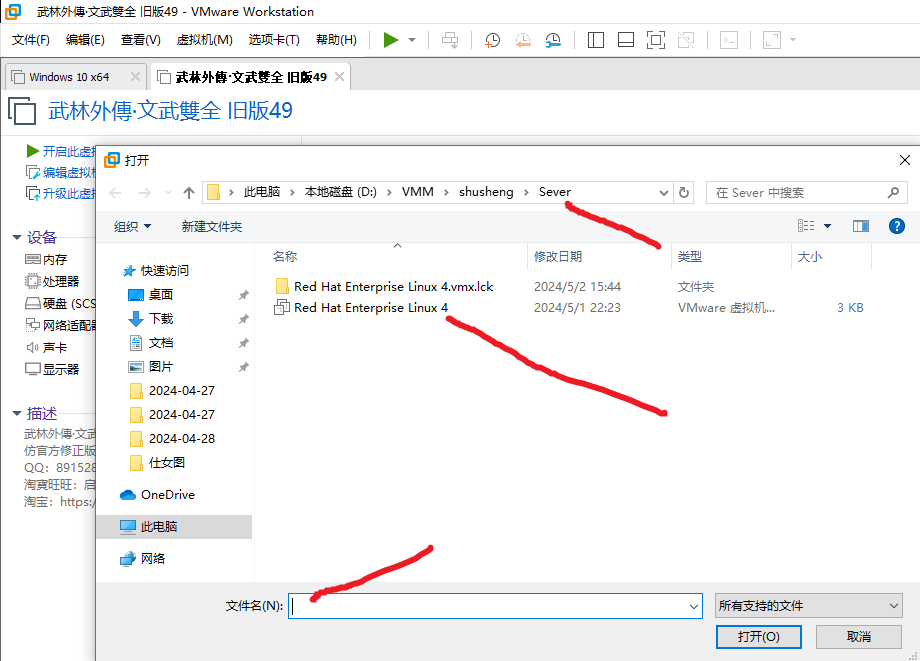Close the Windows 10 x64 tab
The width and height of the screenshot is (920, 661).
coord(135,77)
